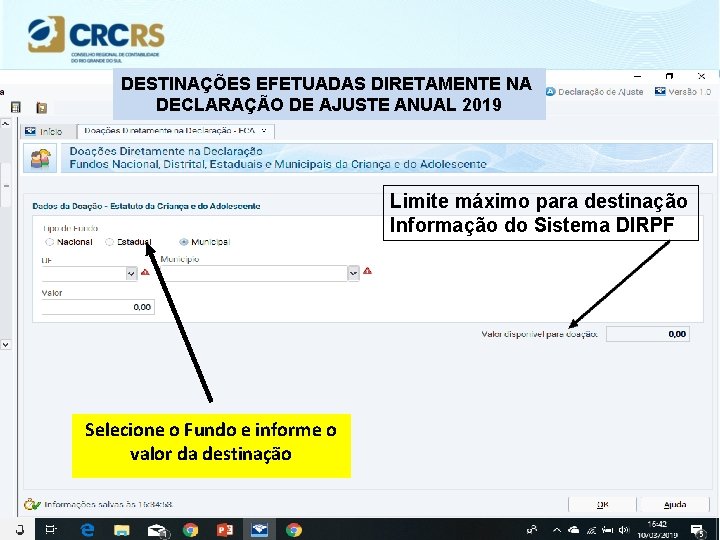
Task: Open the Município dropdown list
Action: coord(353,274)
